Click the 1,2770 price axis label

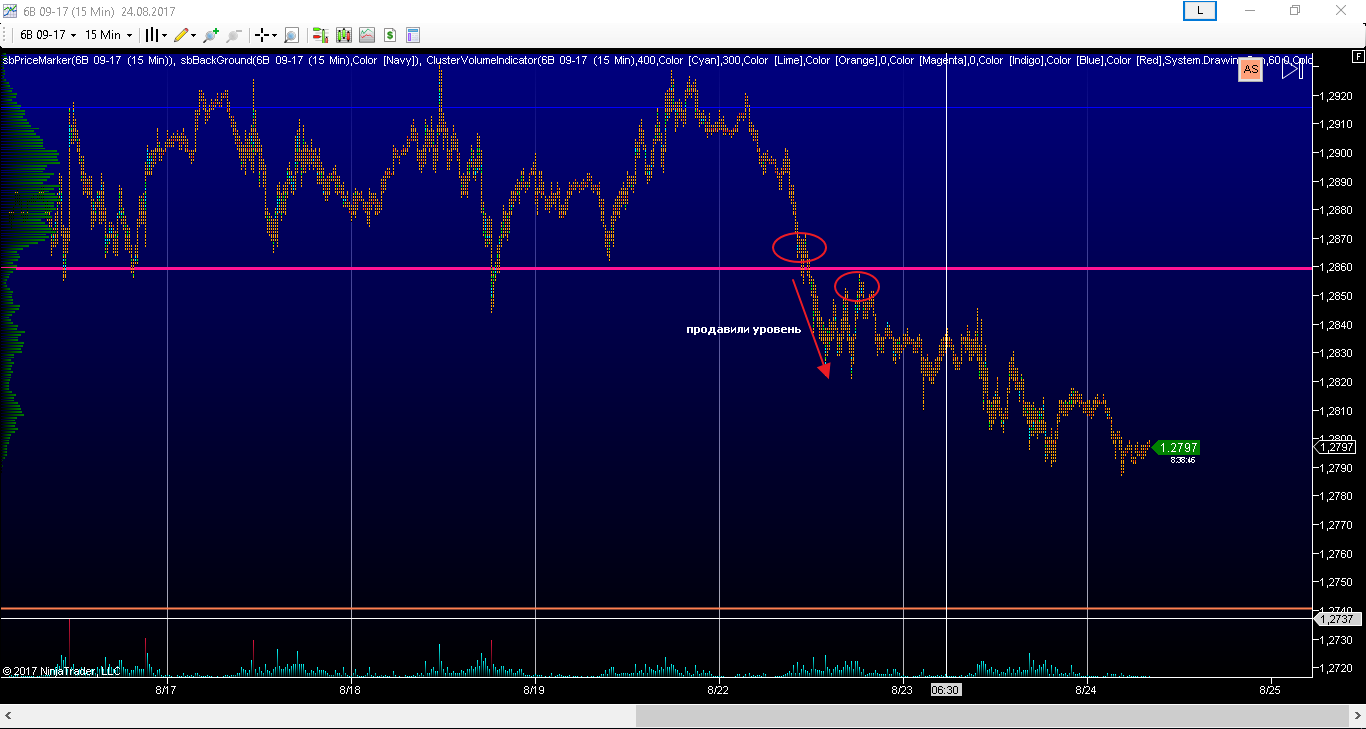click(1337, 525)
